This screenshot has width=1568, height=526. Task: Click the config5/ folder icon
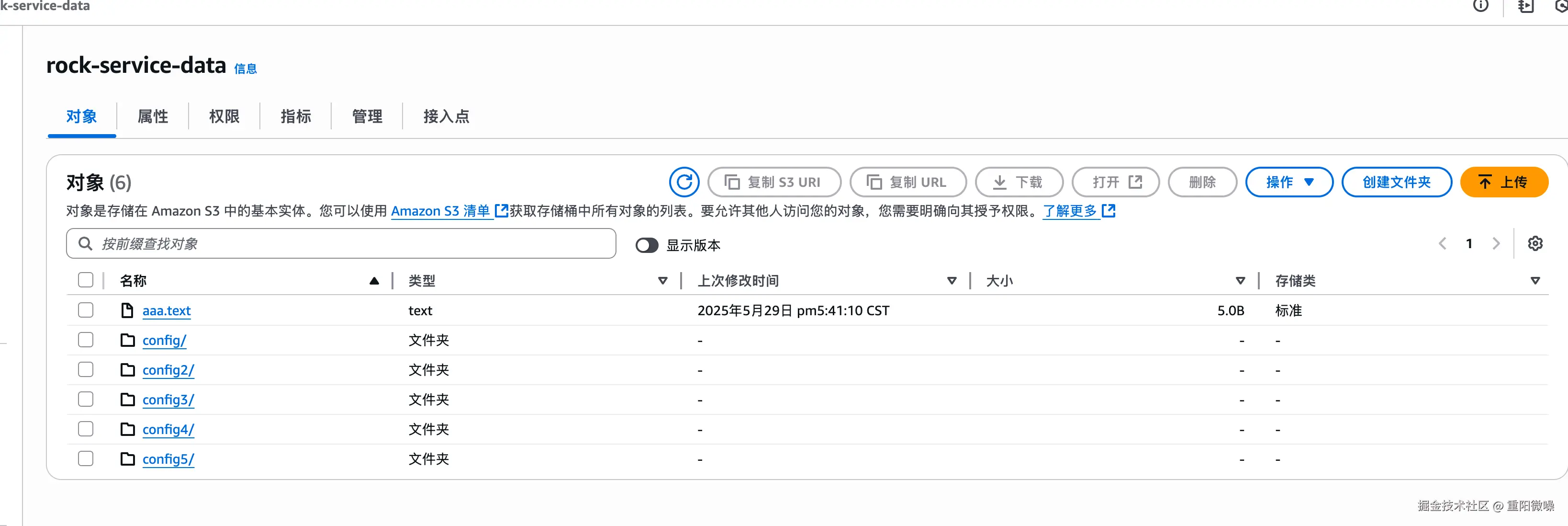pos(128,459)
